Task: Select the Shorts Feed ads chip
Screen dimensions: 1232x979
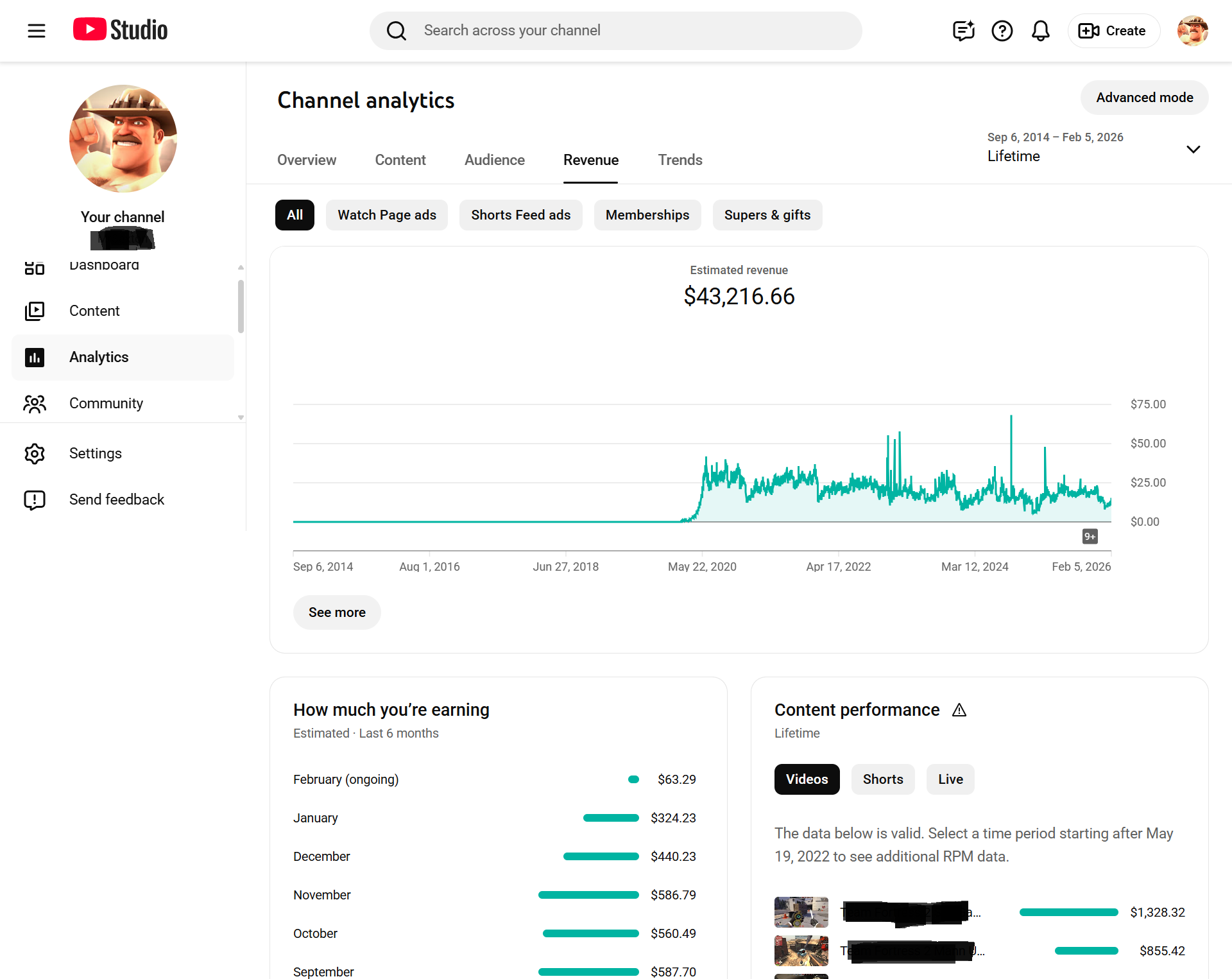Action: coord(520,215)
